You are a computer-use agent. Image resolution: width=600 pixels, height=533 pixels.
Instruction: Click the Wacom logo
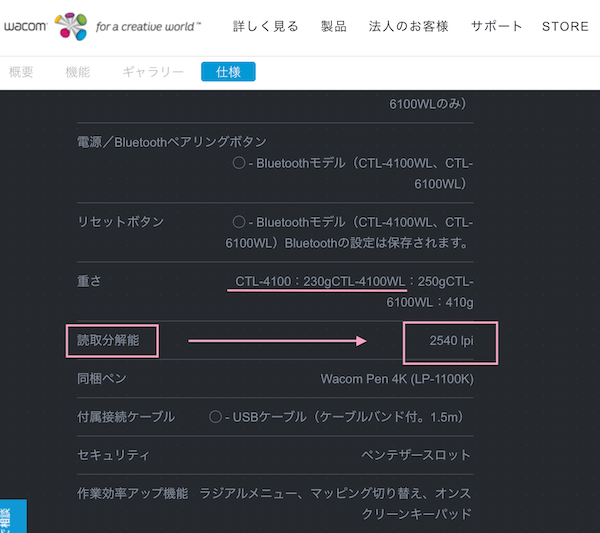(x=26, y=26)
